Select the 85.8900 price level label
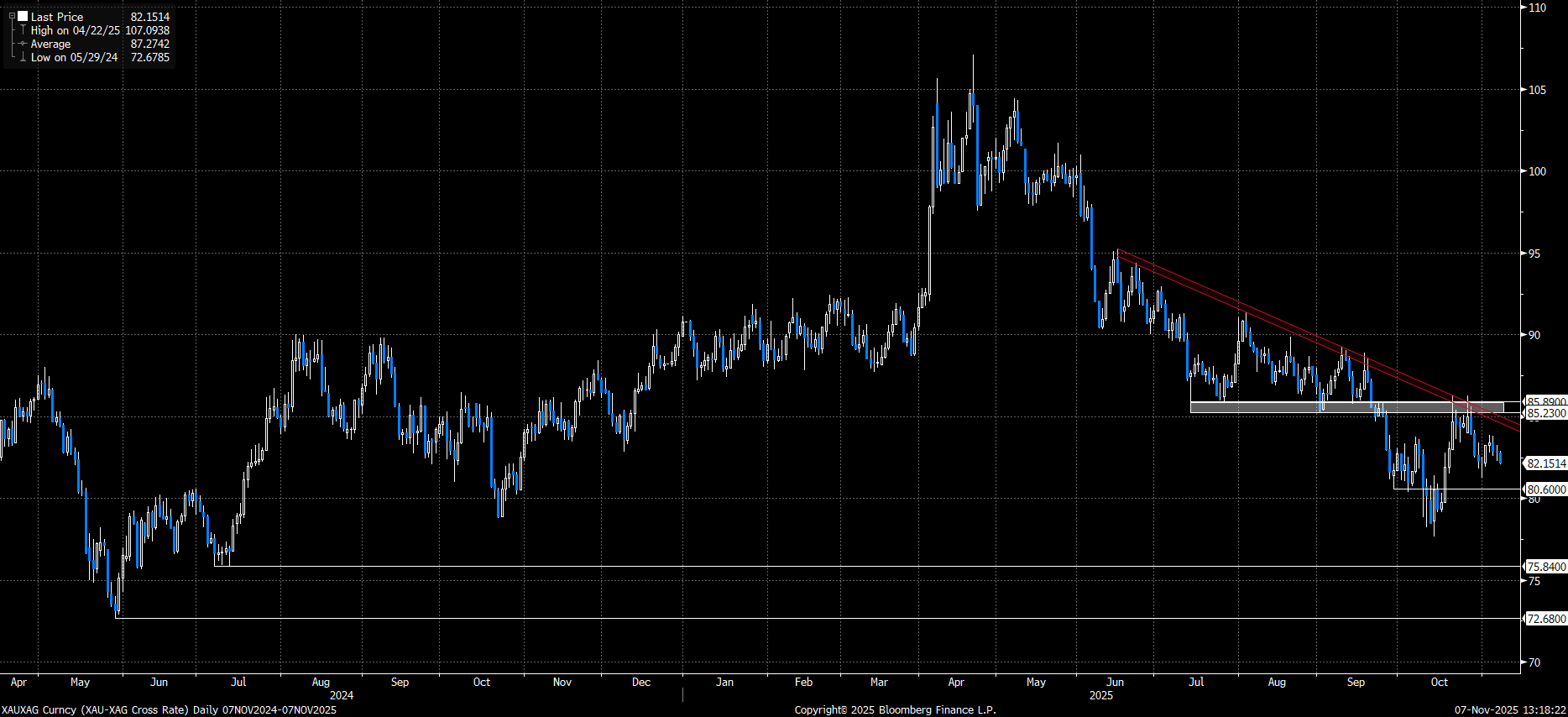This screenshot has height=717, width=1568. click(x=1545, y=402)
